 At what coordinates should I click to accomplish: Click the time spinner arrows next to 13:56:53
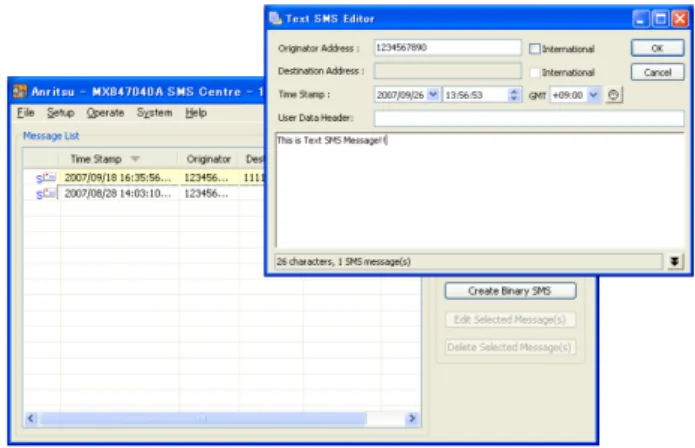[x=514, y=95]
